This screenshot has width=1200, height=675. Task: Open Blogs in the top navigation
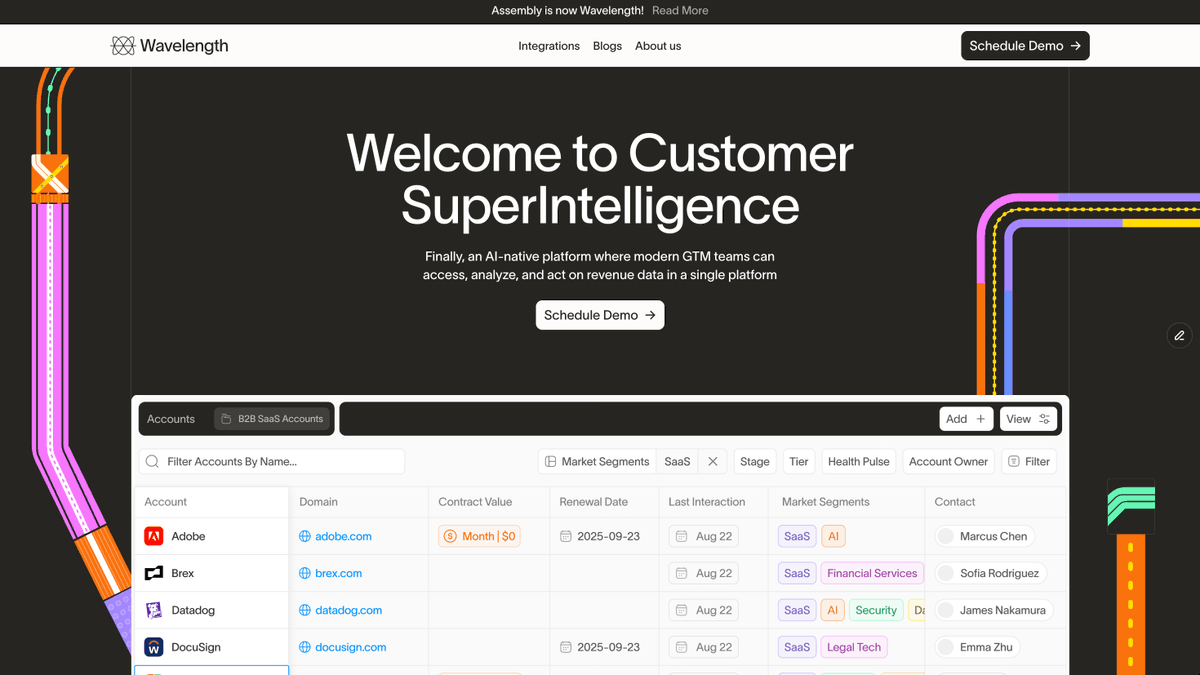click(607, 46)
